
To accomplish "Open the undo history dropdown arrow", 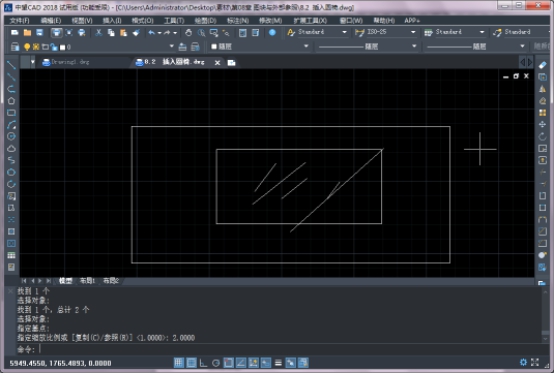I will (159, 33).
